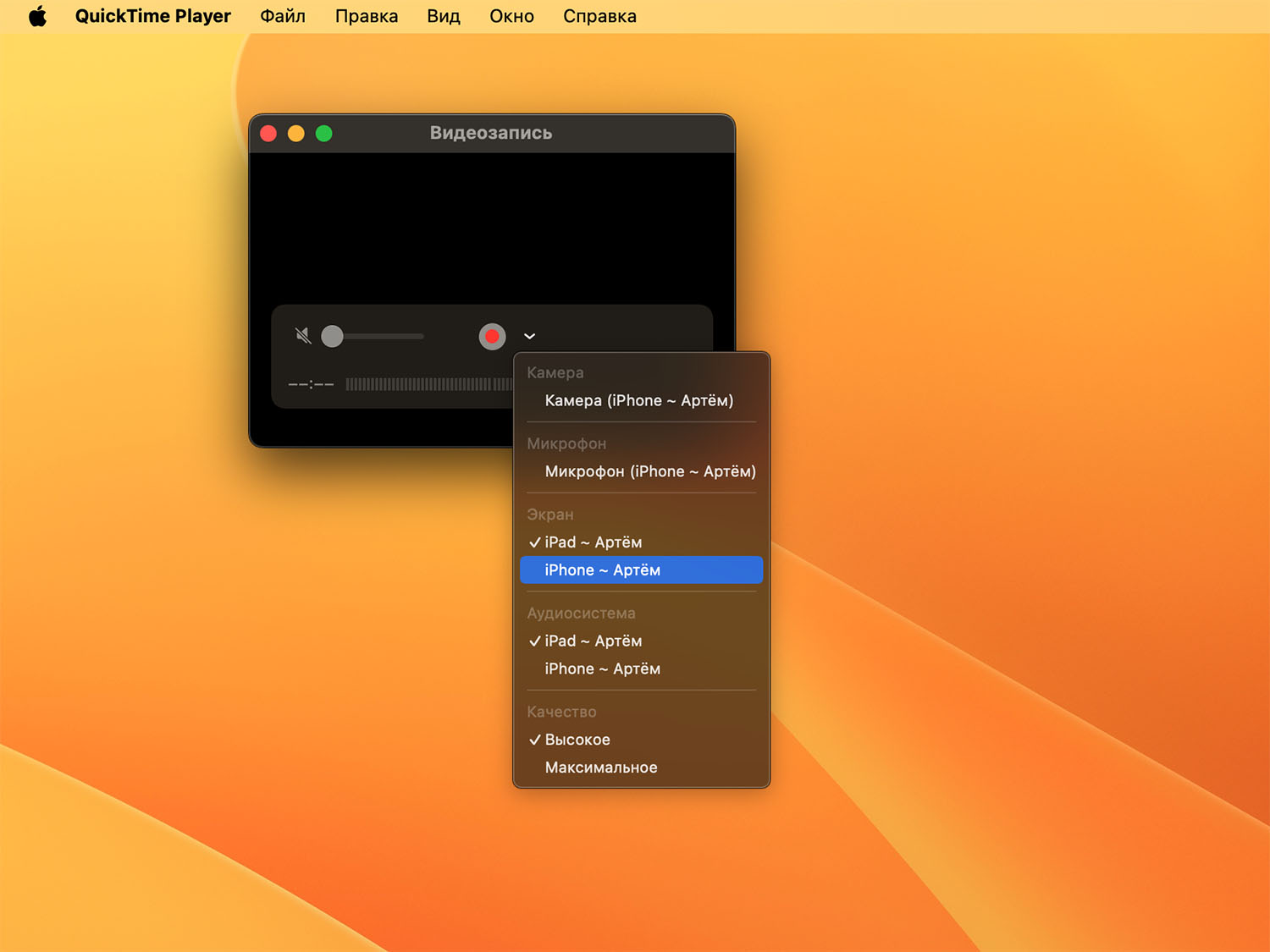Click the chevron next to record button
1270x952 pixels.
pyautogui.click(x=530, y=336)
